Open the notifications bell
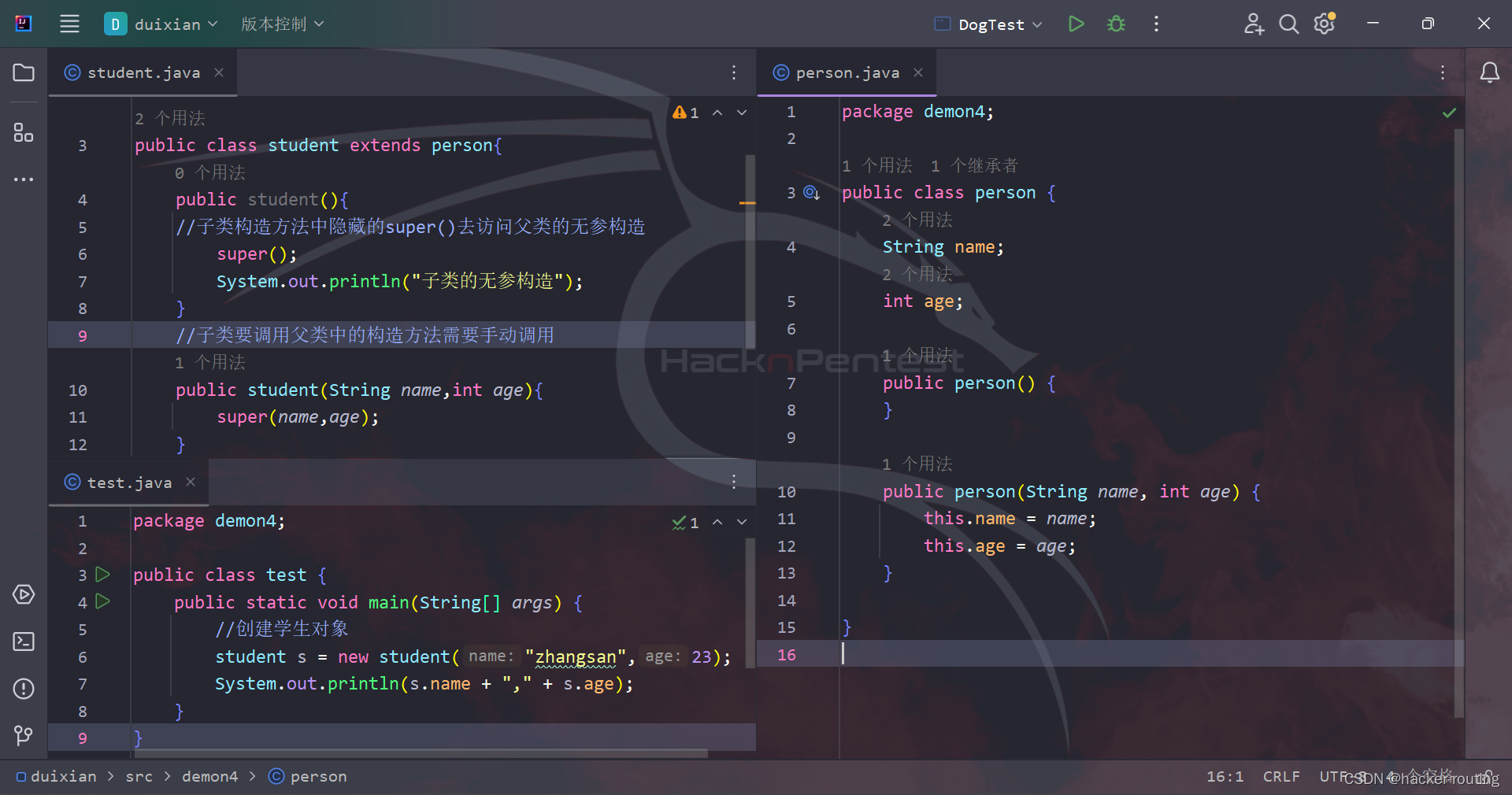The width and height of the screenshot is (1512, 795). click(1491, 72)
